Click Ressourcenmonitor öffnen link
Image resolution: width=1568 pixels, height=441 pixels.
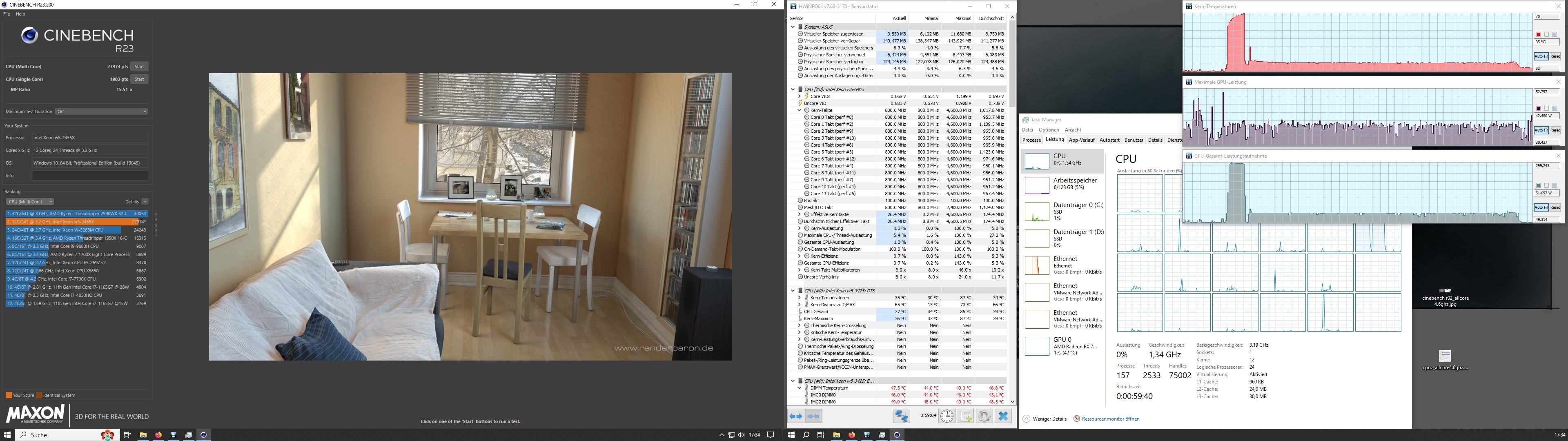click(1110, 419)
